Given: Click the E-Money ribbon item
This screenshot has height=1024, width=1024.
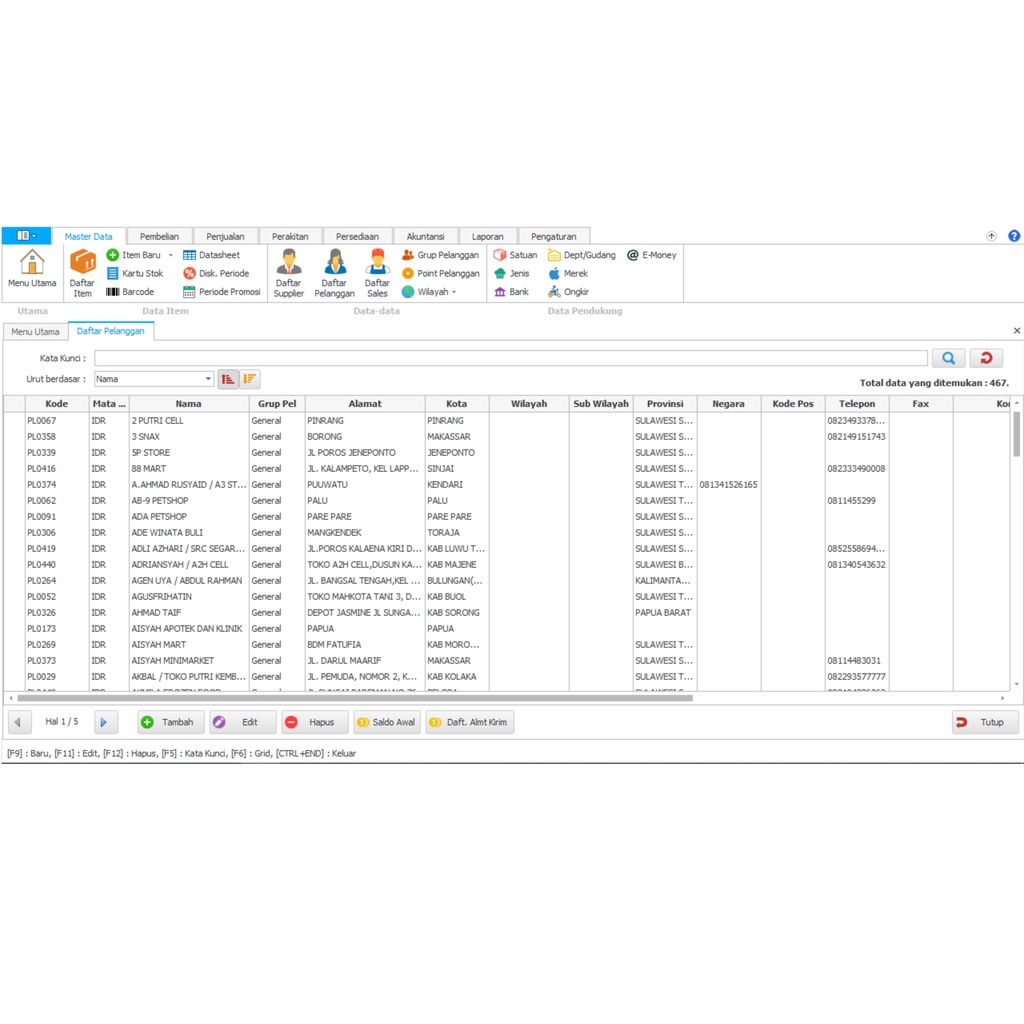Looking at the screenshot, I should [x=652, y=255].
